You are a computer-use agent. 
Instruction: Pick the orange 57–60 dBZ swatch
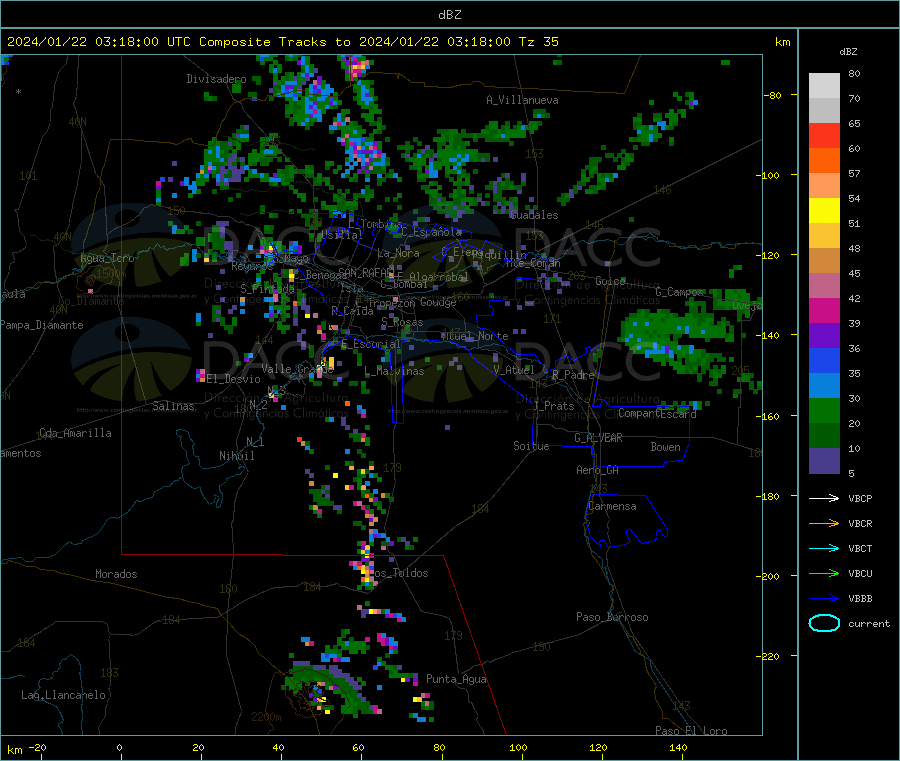824,161
